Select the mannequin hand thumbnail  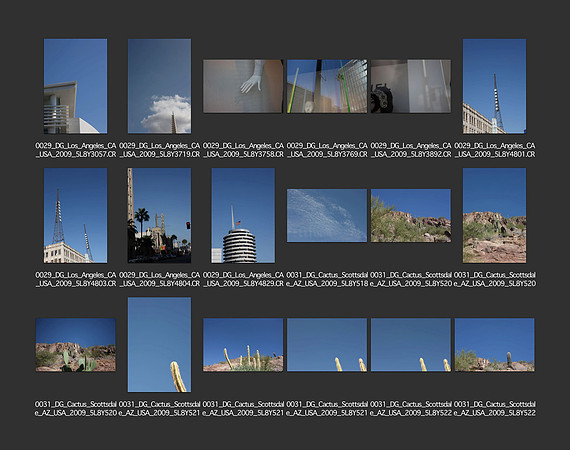(x=243, y=86)
